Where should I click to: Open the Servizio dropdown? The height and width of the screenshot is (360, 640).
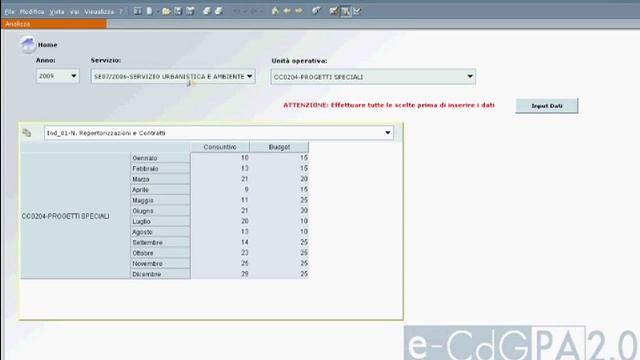click(x=173, y=76)
